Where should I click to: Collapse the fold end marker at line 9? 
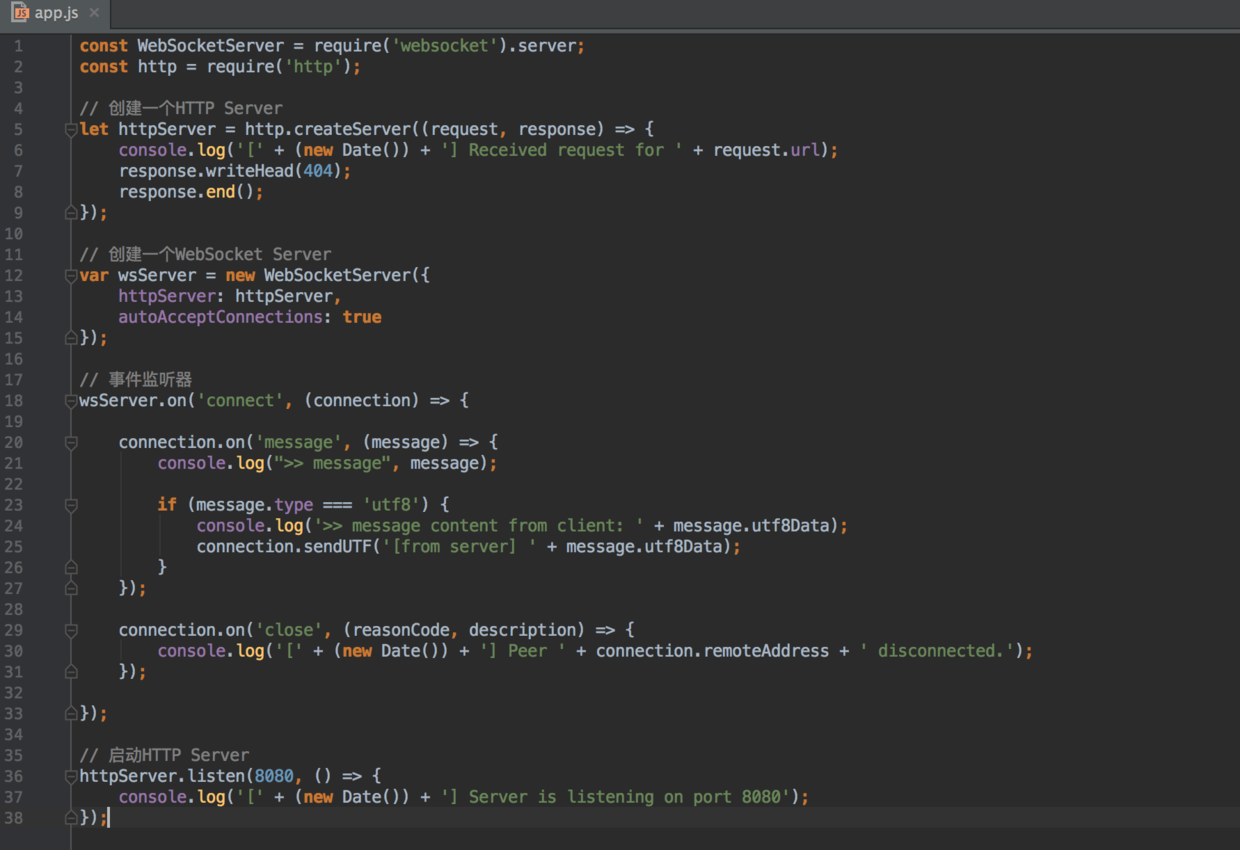pyautogui.click(x=71, y=213)
